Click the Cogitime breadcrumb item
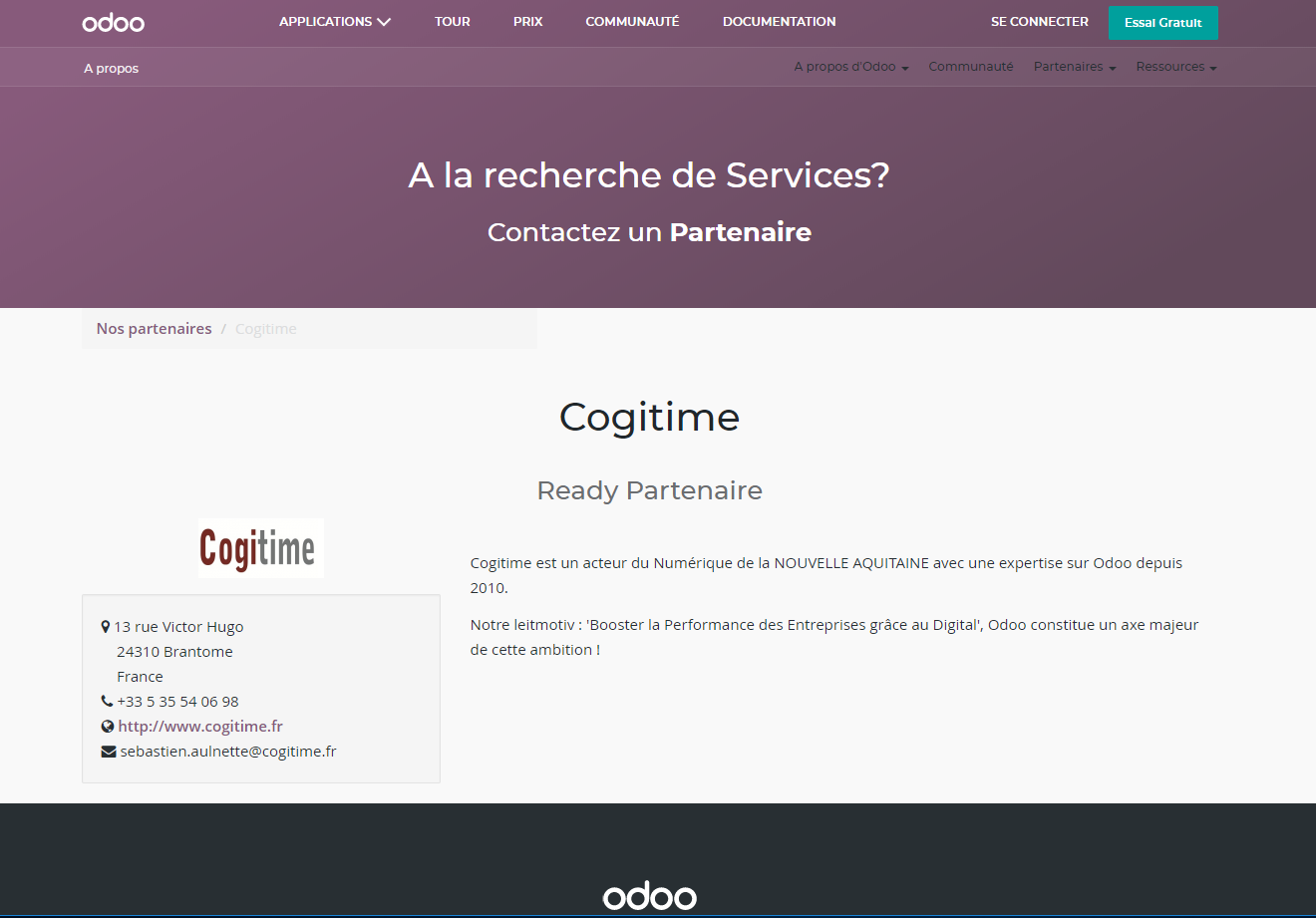 coord(266,329)
